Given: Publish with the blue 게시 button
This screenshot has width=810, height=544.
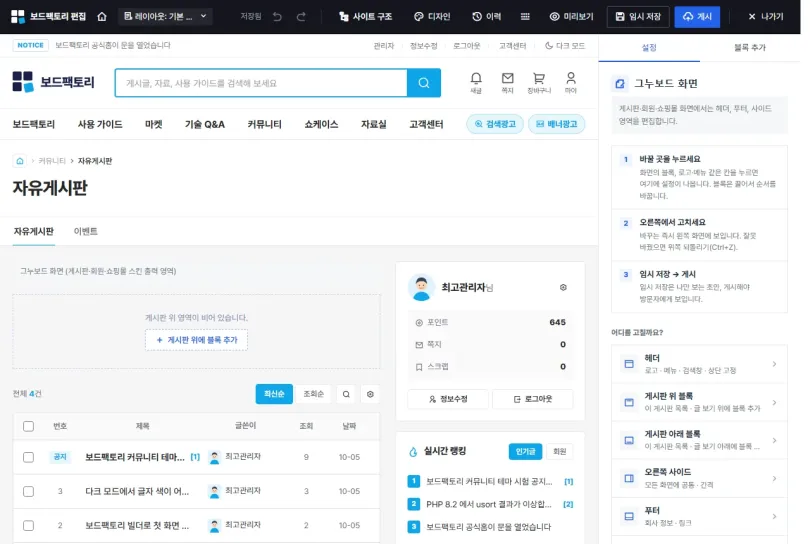Looking at the screenshot, I should pos(697,17).
